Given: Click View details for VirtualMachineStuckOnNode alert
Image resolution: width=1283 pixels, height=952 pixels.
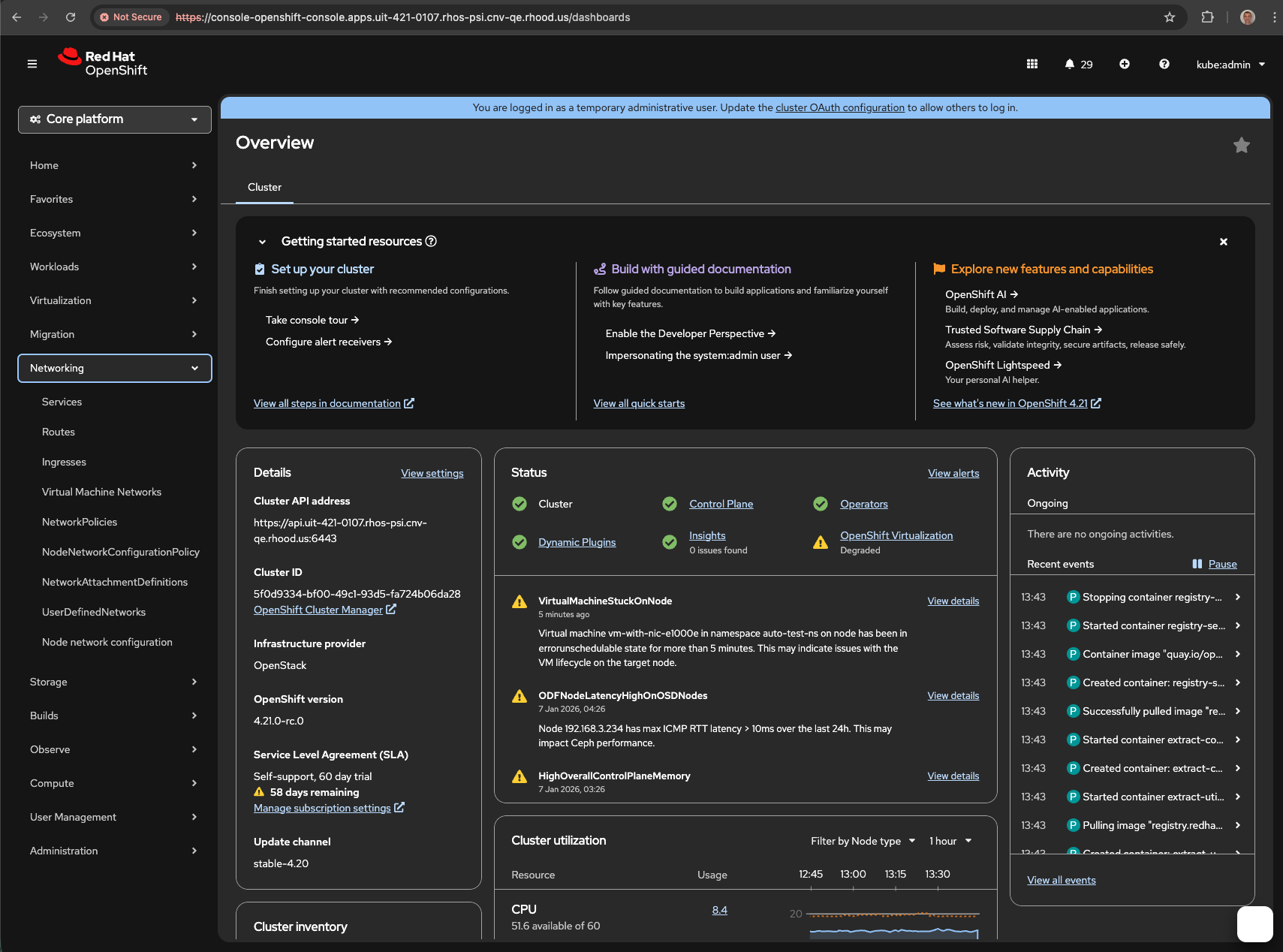Looking at the screenshot, I should coord(953,601).
